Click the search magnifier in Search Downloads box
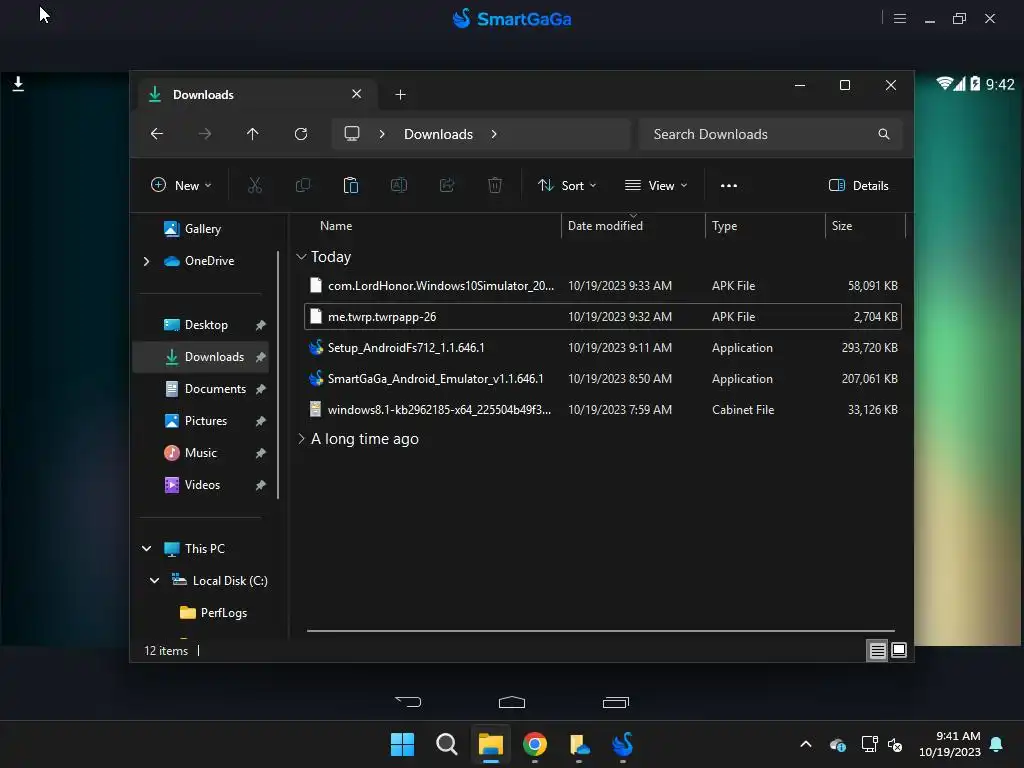Viewport: 1024px width, 768px height. (884, 134)
